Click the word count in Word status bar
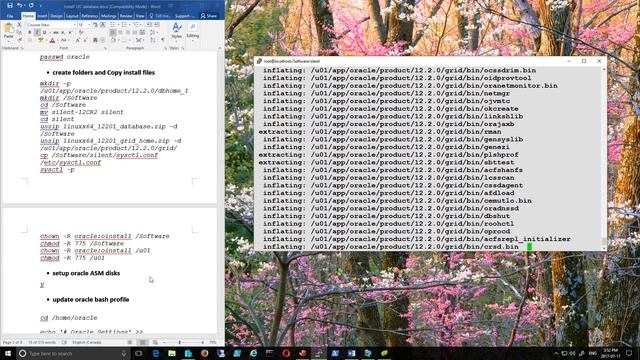This screenshot has height=360, width=640. (x=42, y=342)
